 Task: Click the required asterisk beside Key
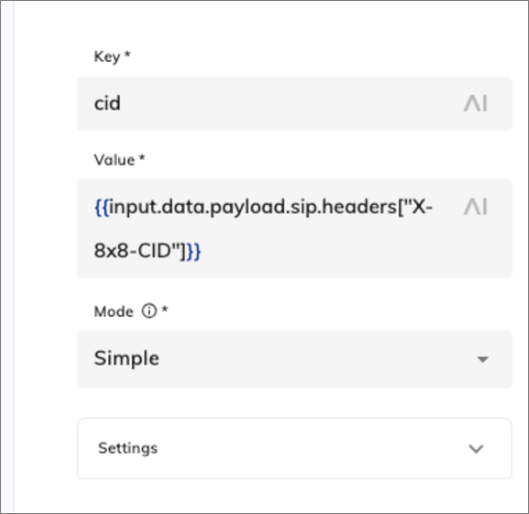point(127,54)
